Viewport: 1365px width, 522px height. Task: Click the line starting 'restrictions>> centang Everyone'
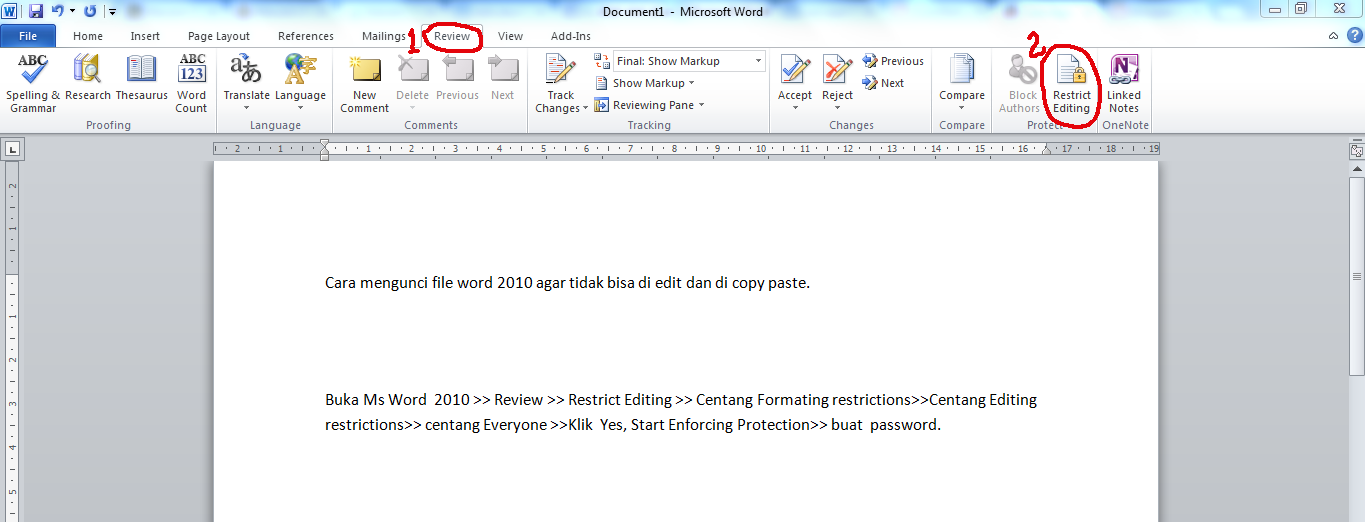633,425
